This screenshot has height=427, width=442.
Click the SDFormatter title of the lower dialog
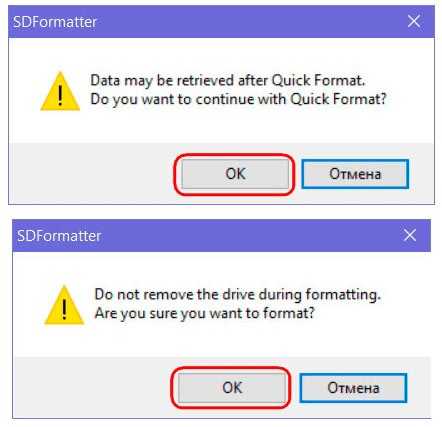(59, 236)
